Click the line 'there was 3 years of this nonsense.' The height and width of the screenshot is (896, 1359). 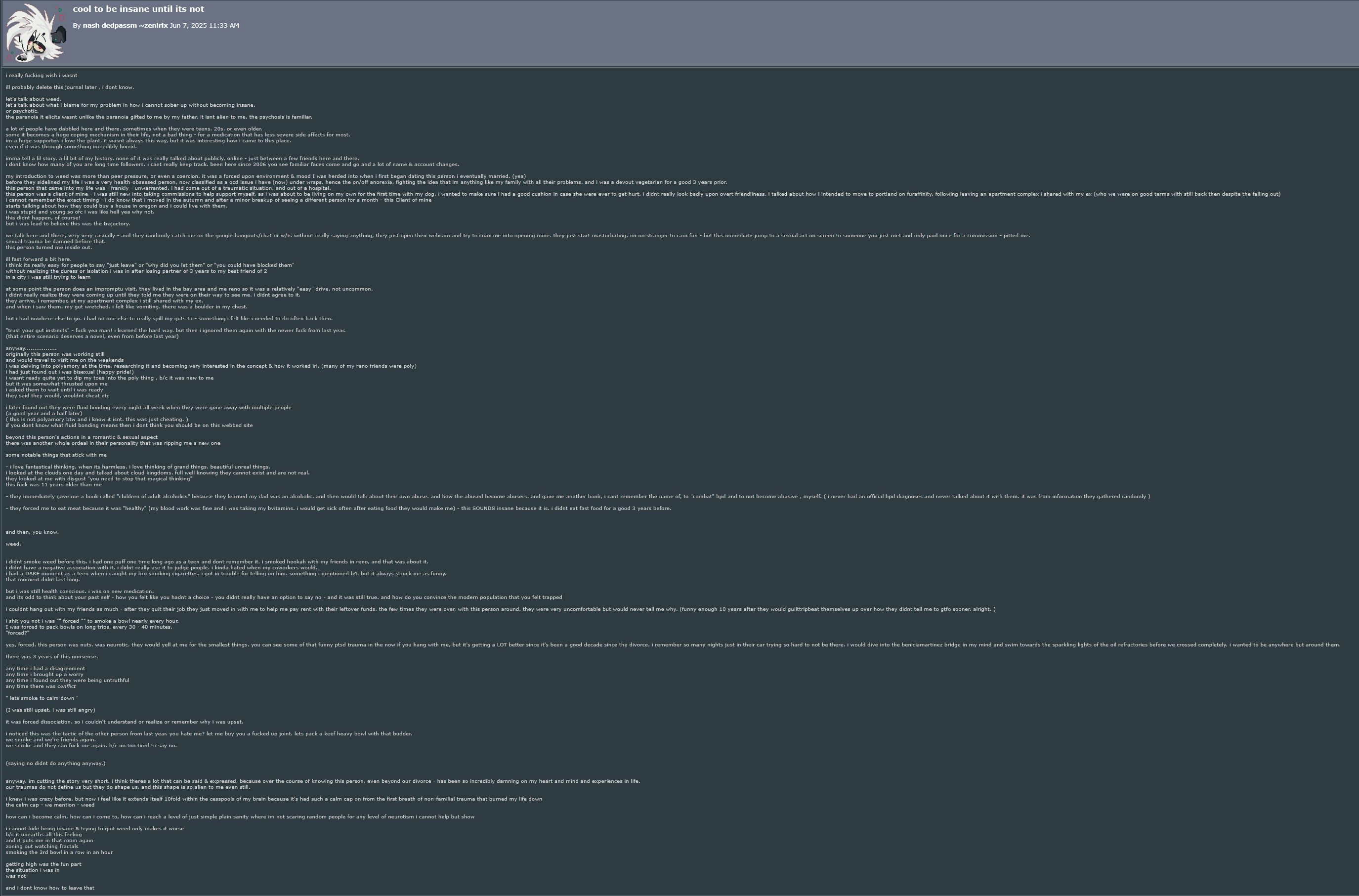(x=51, y=657)
